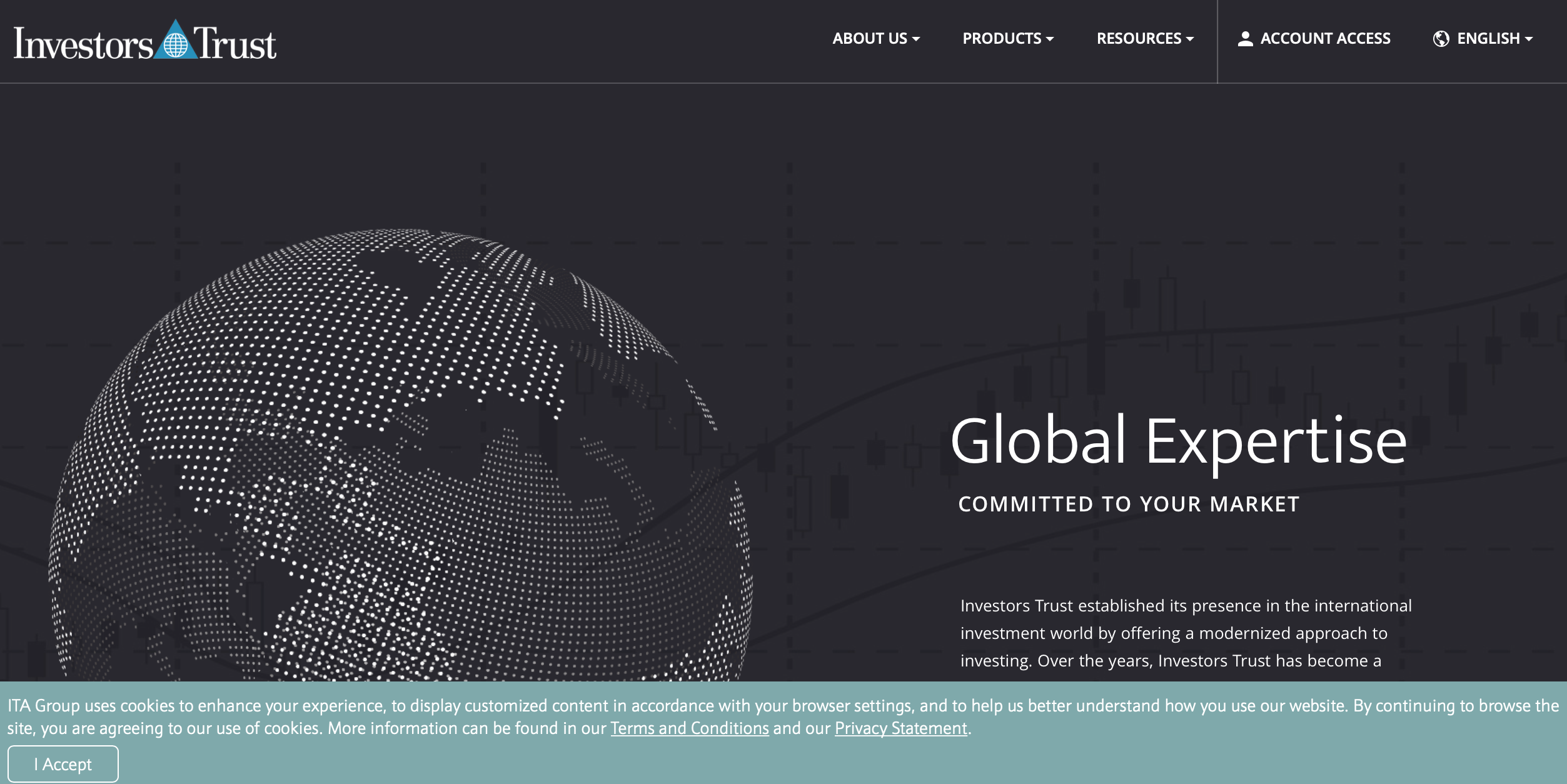
Task: Open the About Us dropdown menu
Action: [876, 39]
